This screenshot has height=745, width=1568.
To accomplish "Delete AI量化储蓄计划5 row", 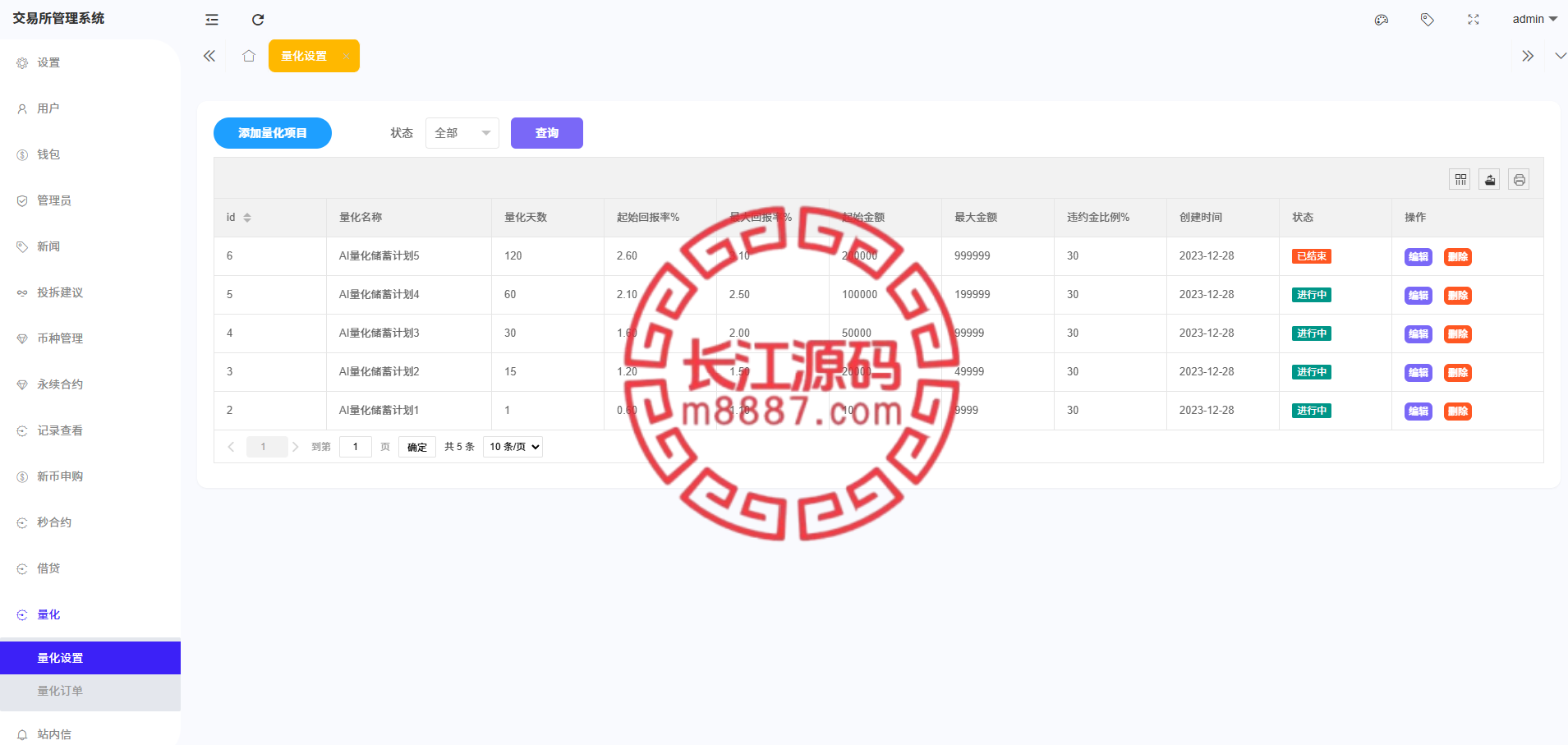I will point(1458,257).
